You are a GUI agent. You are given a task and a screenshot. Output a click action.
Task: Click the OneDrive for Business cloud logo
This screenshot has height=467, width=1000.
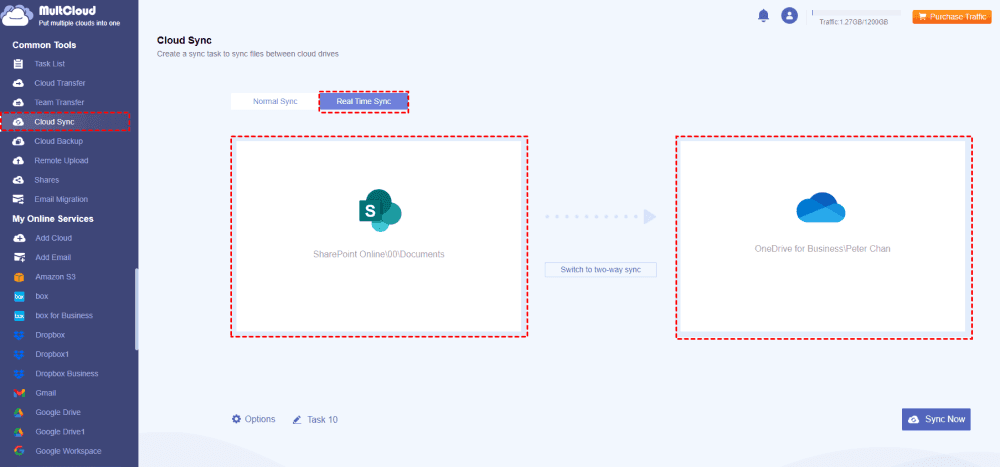pos(821,208)
